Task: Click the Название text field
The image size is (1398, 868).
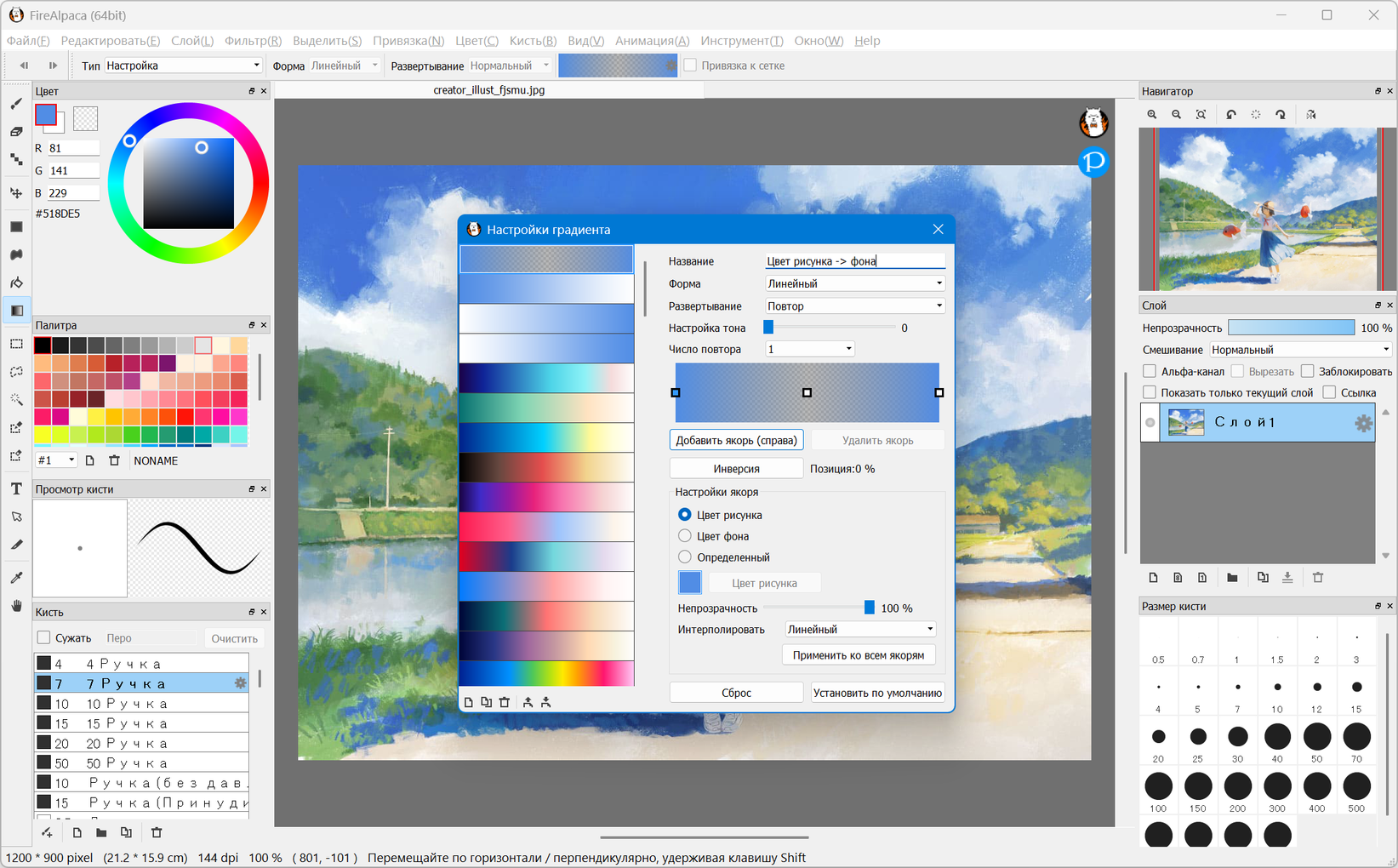Action: 855,261
